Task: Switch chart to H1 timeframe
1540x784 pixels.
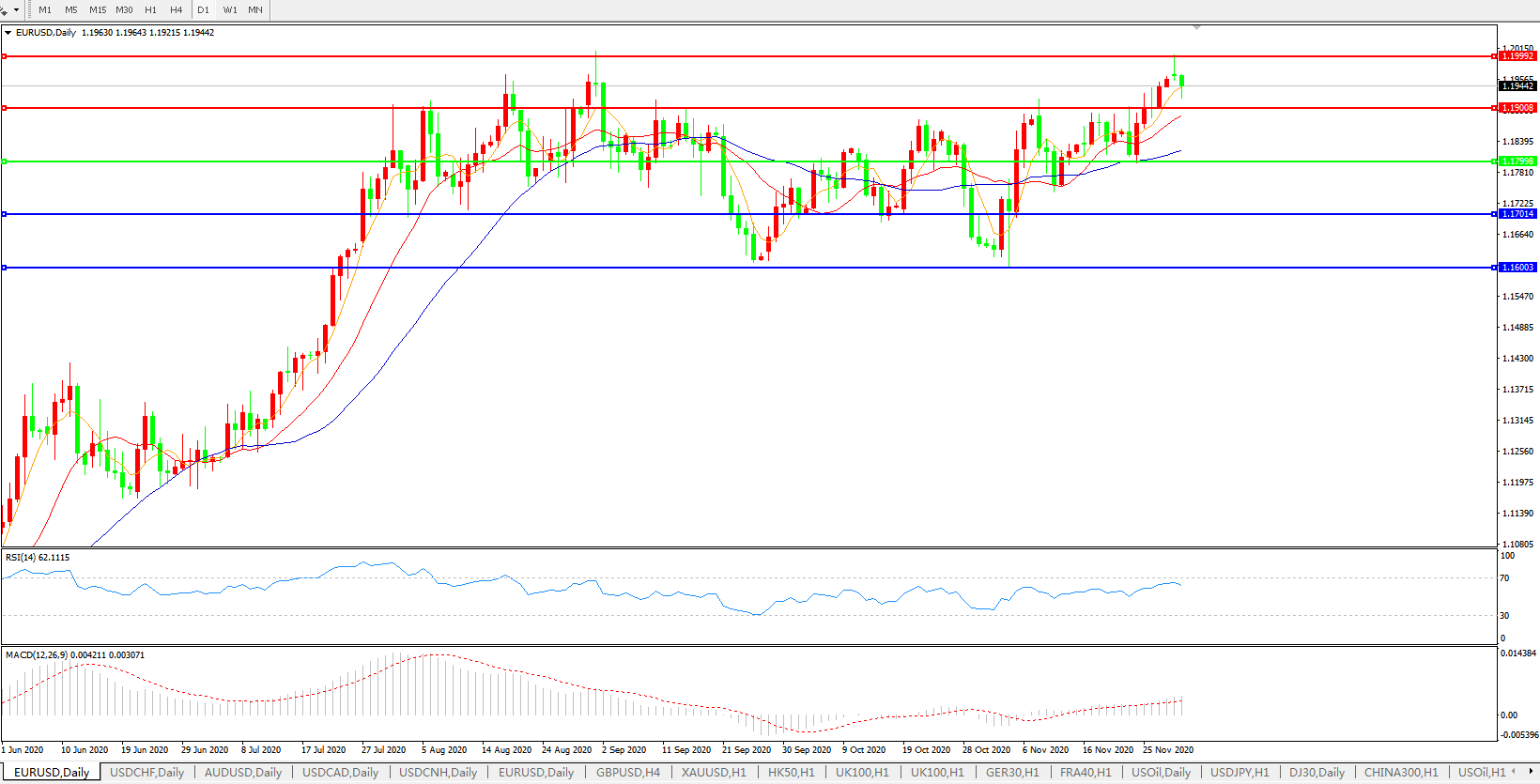Action: (x=150, y=9)
